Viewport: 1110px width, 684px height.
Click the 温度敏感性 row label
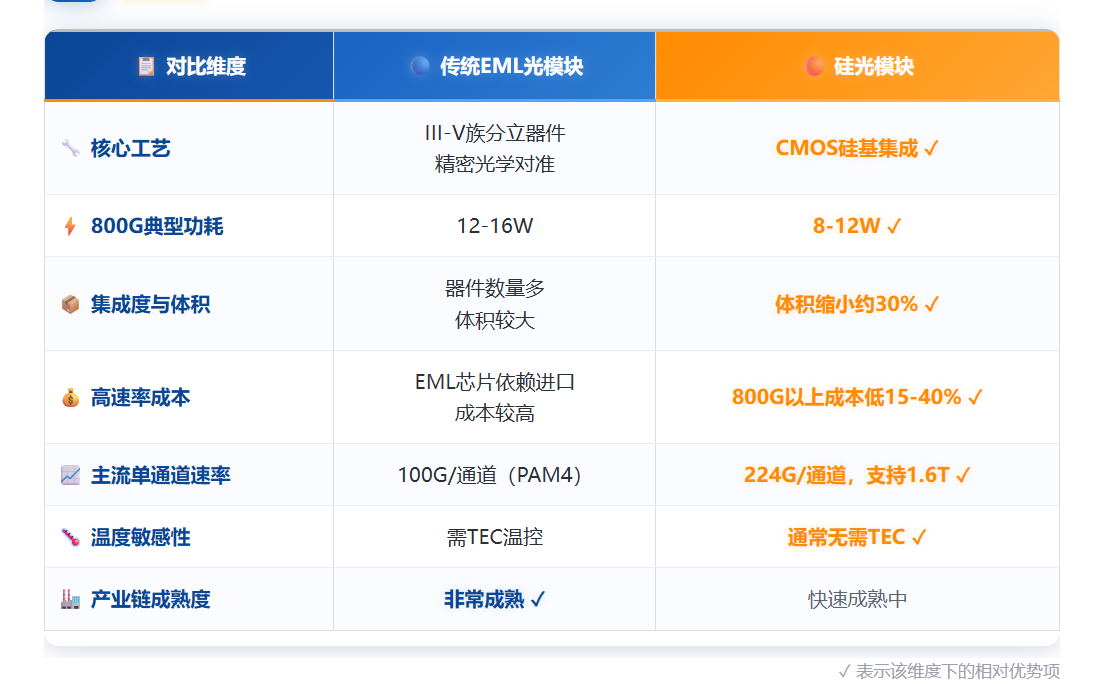pyautogui.click(x=140, y=537)
